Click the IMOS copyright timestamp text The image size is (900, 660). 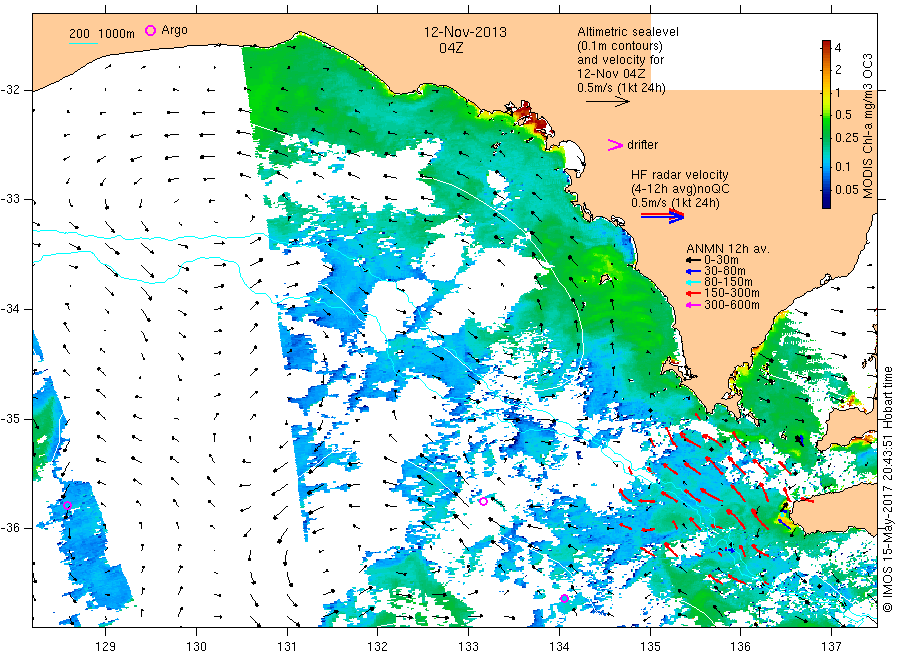pyautogui.click(x=887, y=490)
